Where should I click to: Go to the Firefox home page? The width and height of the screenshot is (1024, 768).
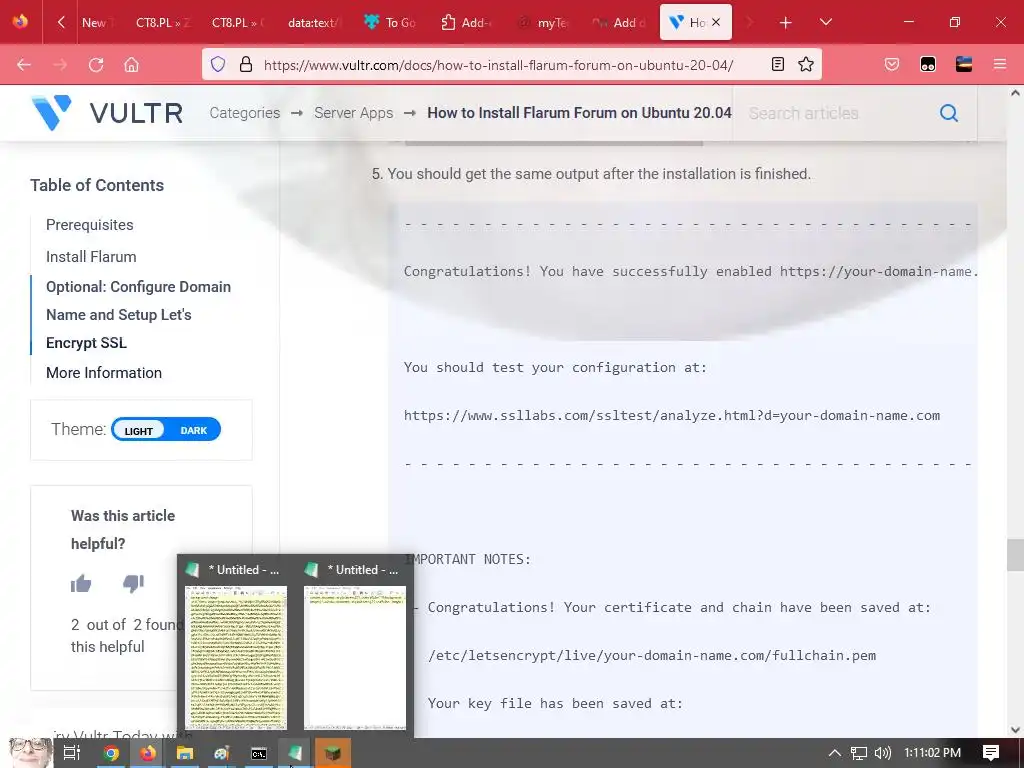click(x=131, y=65)
